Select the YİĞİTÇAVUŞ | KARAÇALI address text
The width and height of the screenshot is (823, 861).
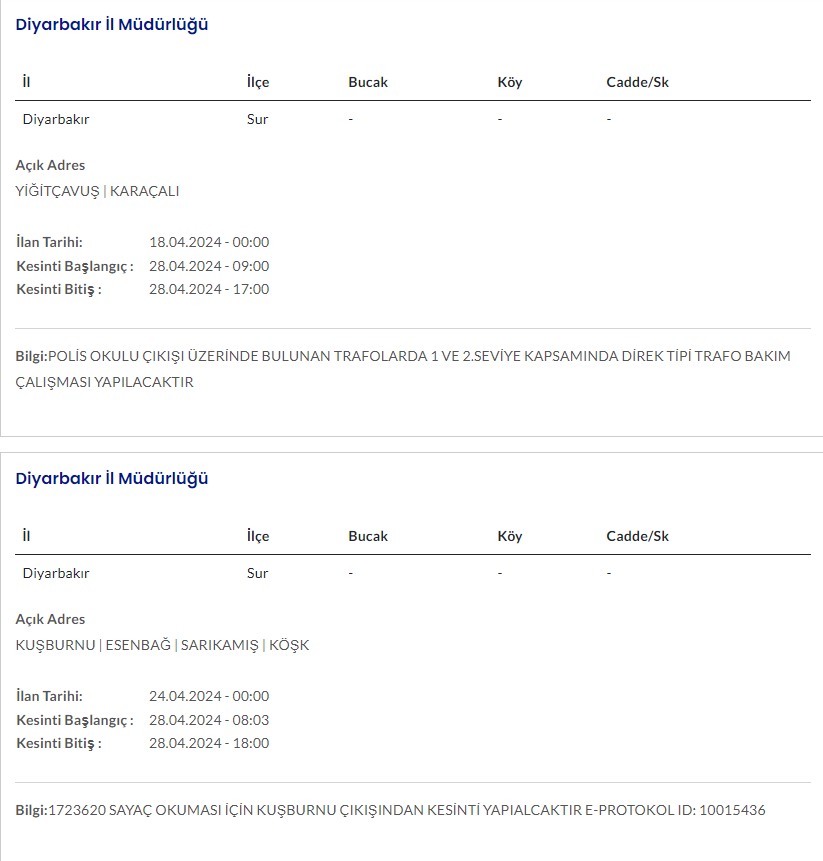(97, 191)
